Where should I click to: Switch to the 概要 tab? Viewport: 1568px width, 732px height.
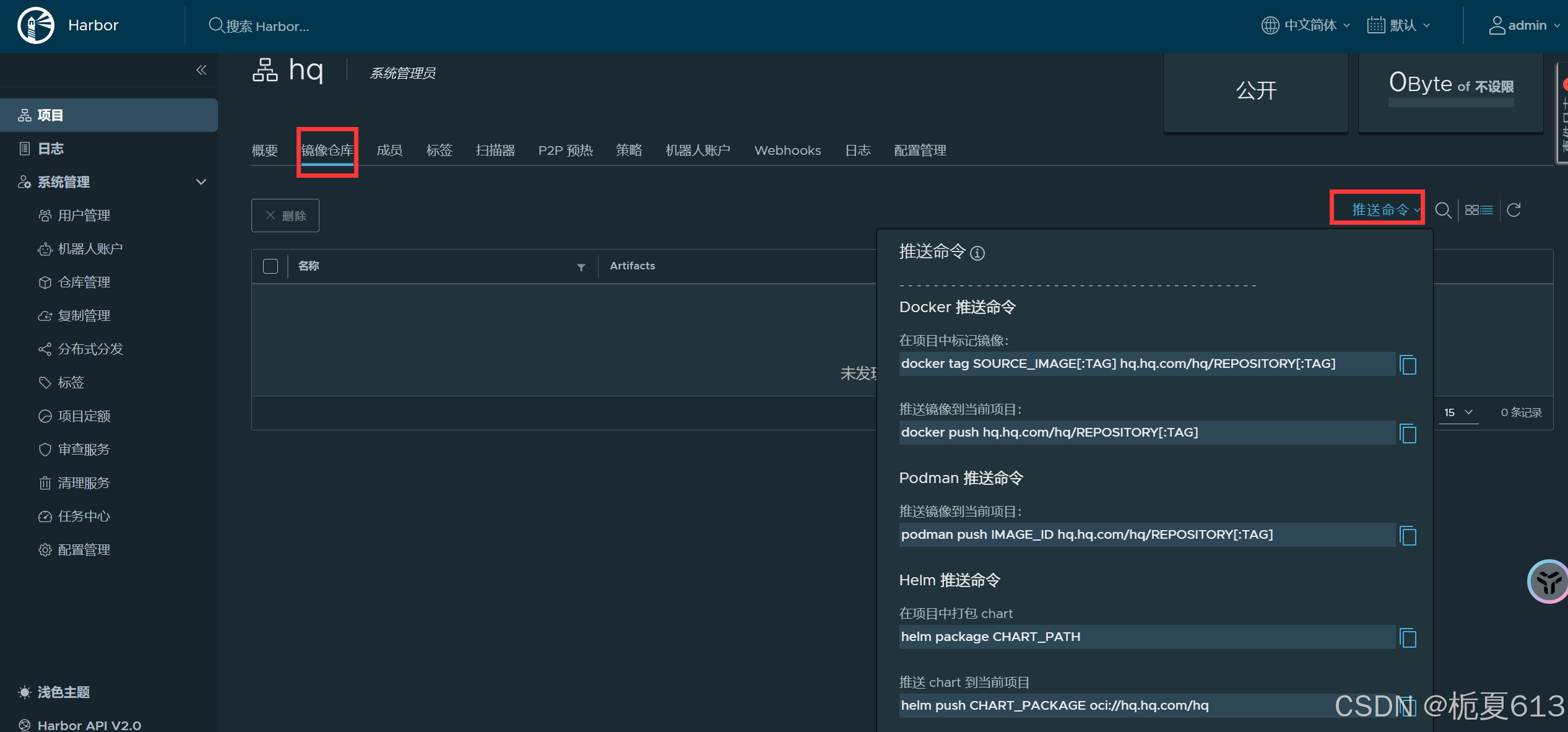[x=265, y=150]
